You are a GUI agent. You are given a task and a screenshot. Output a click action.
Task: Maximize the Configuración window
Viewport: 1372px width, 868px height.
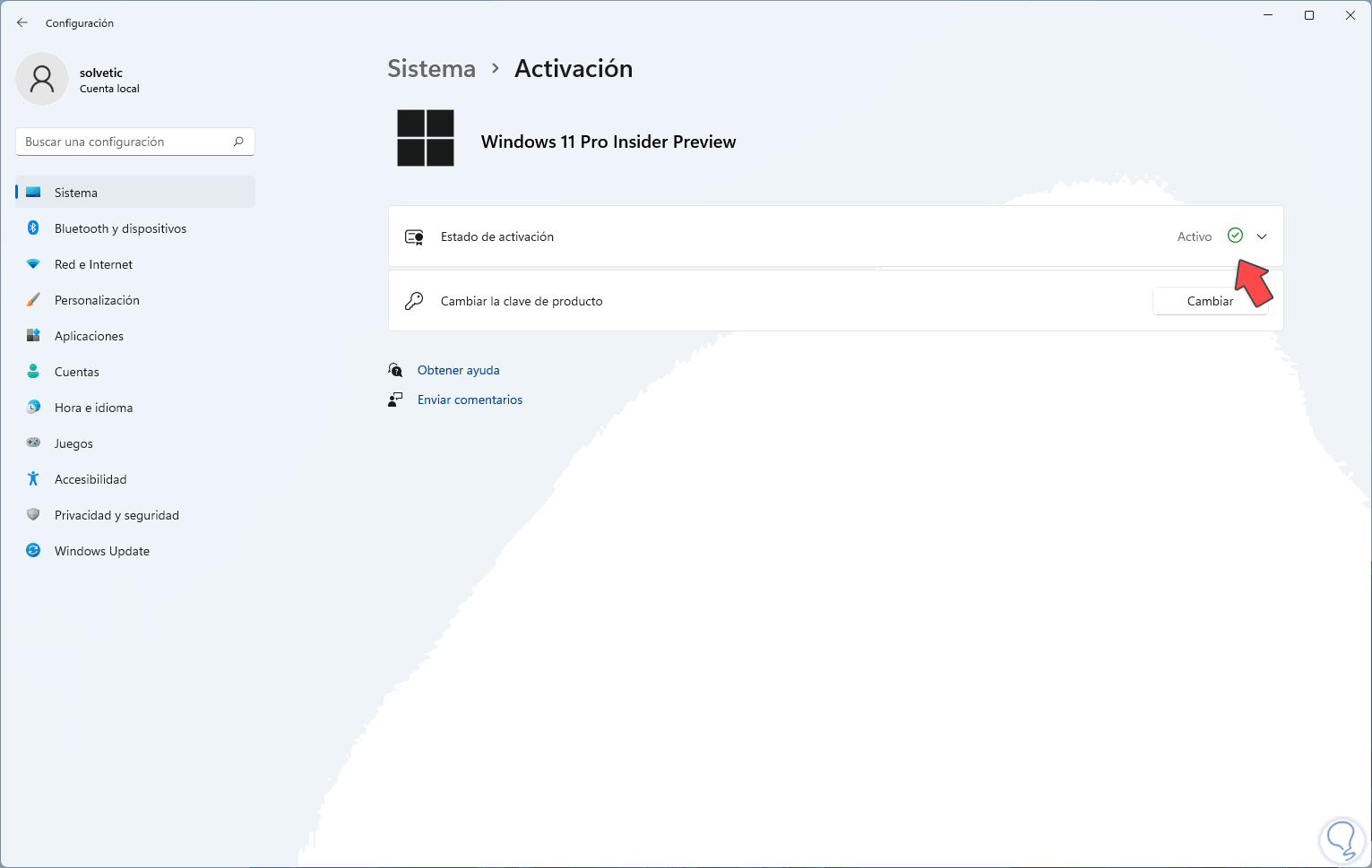coord(1309,15)
